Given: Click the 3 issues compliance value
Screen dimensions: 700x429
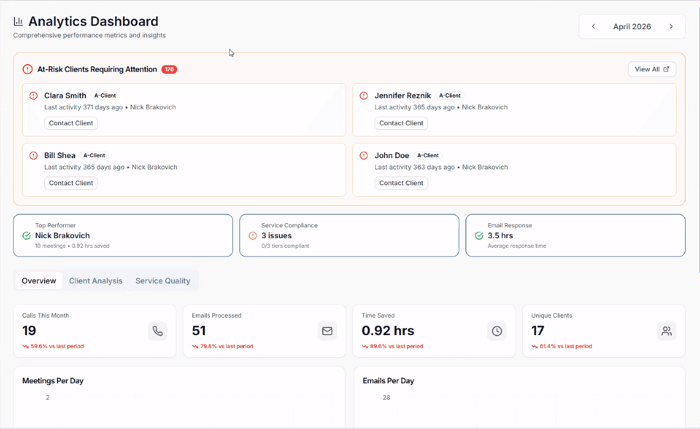Looking at the screenshot, I should 276,236.
